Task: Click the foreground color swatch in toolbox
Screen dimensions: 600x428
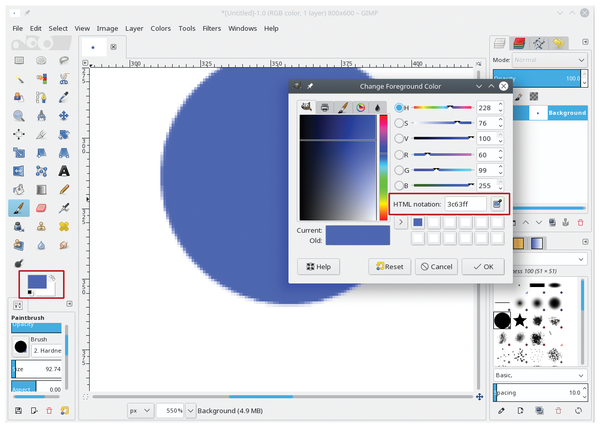Action: click(37, 282)
